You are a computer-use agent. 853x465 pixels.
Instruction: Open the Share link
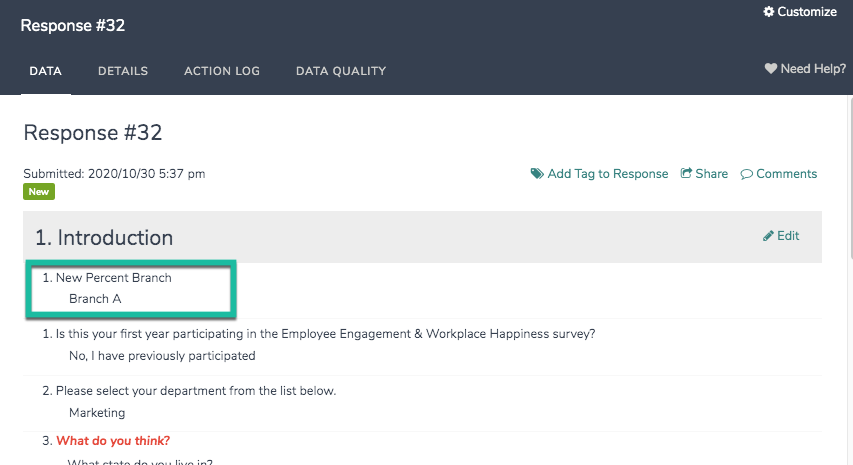pyautogui.click(x=712, y=174)
